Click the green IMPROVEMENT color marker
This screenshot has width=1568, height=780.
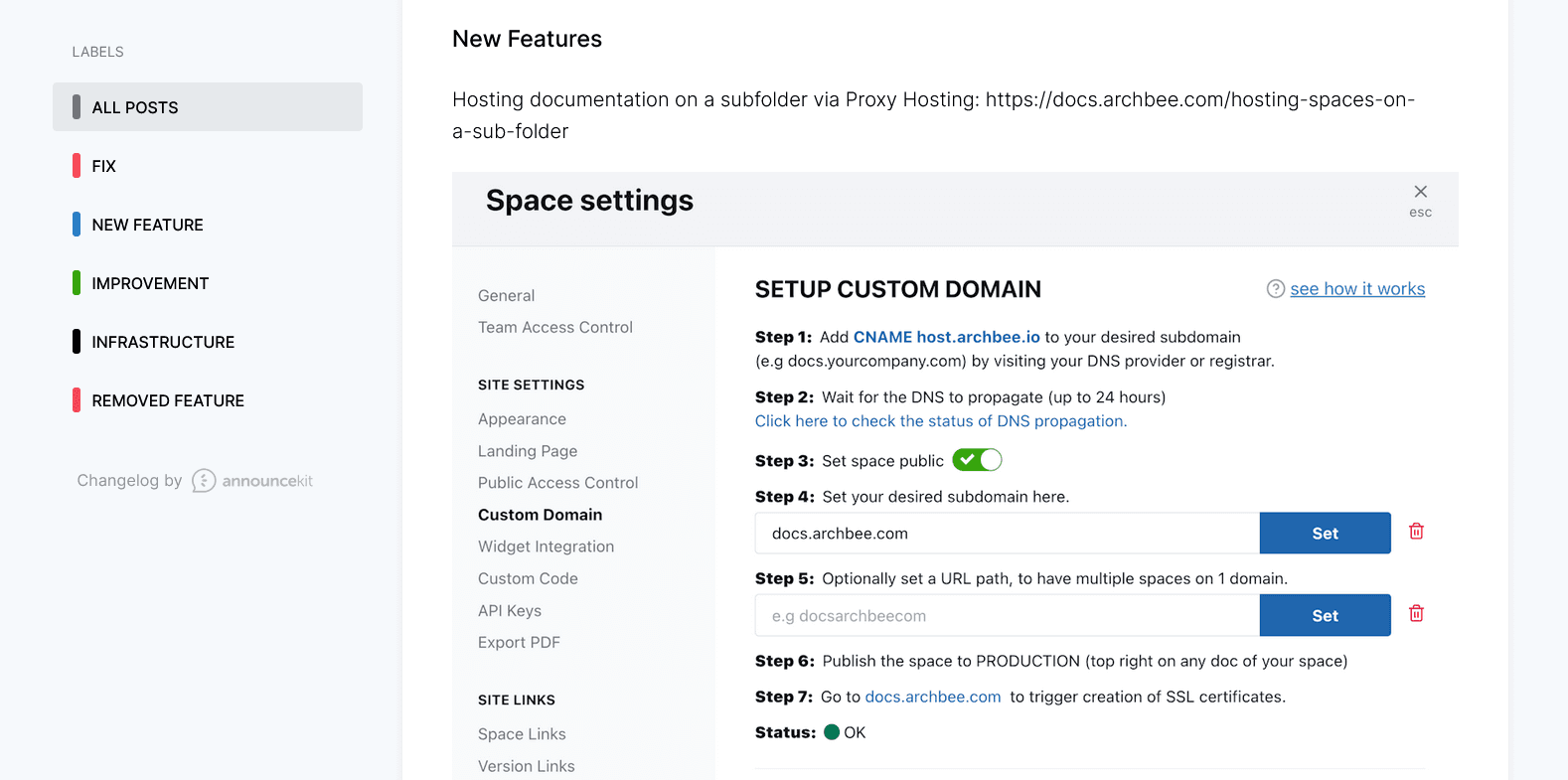pos(77,283)
